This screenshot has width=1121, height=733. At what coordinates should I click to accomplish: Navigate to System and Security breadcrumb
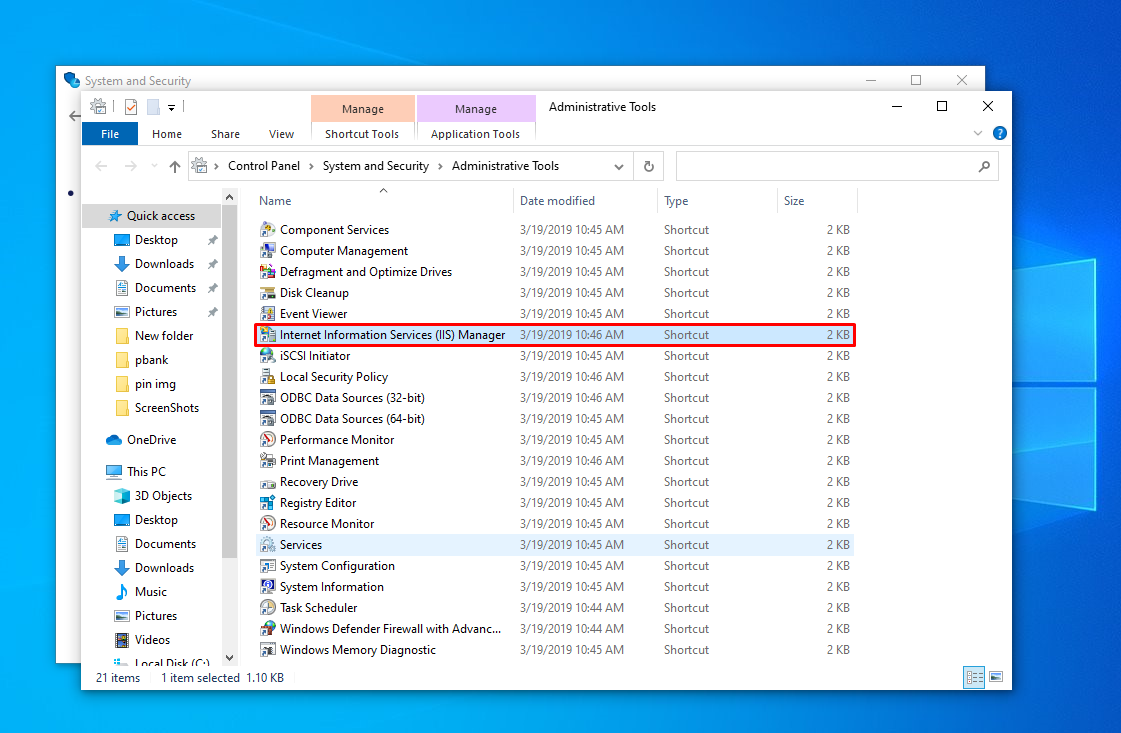pyautogui.click(x=375, y=166)
